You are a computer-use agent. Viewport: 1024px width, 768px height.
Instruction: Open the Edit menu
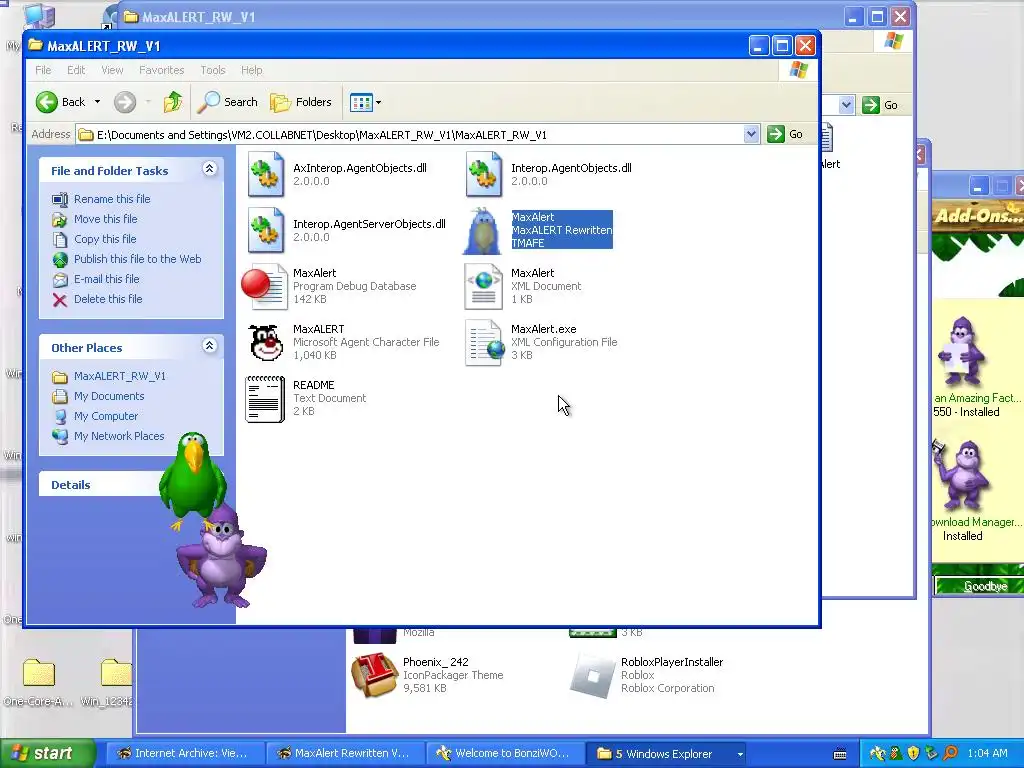[76, 70]
